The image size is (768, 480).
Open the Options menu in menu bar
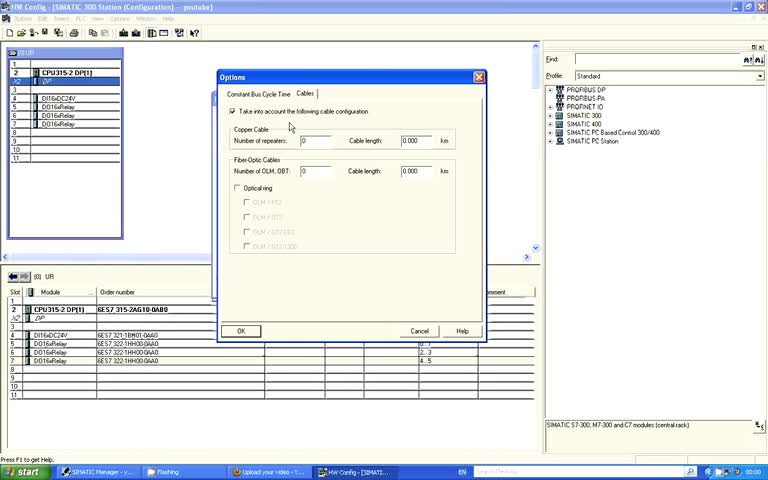tap(120, 19)
